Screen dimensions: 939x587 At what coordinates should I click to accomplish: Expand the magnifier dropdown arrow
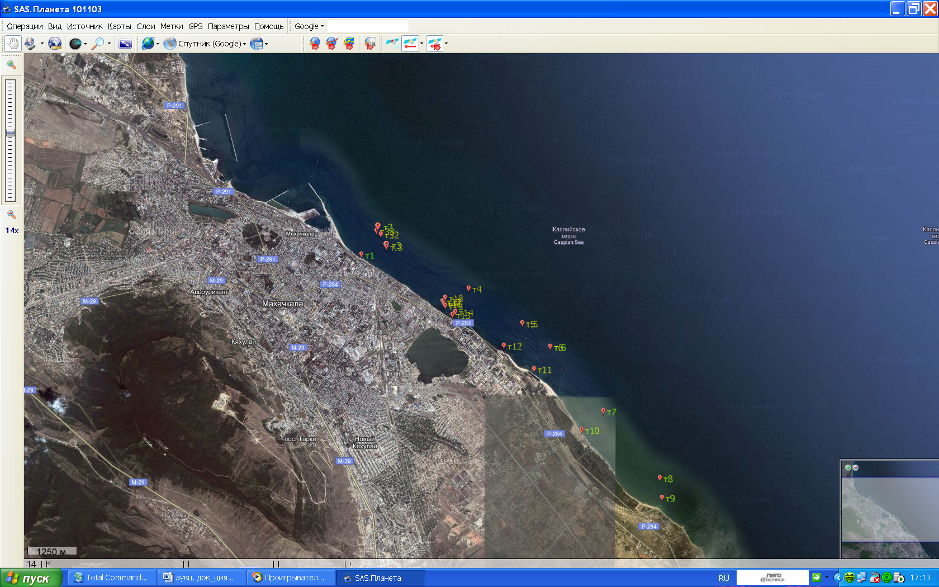(x=109, y=44)
